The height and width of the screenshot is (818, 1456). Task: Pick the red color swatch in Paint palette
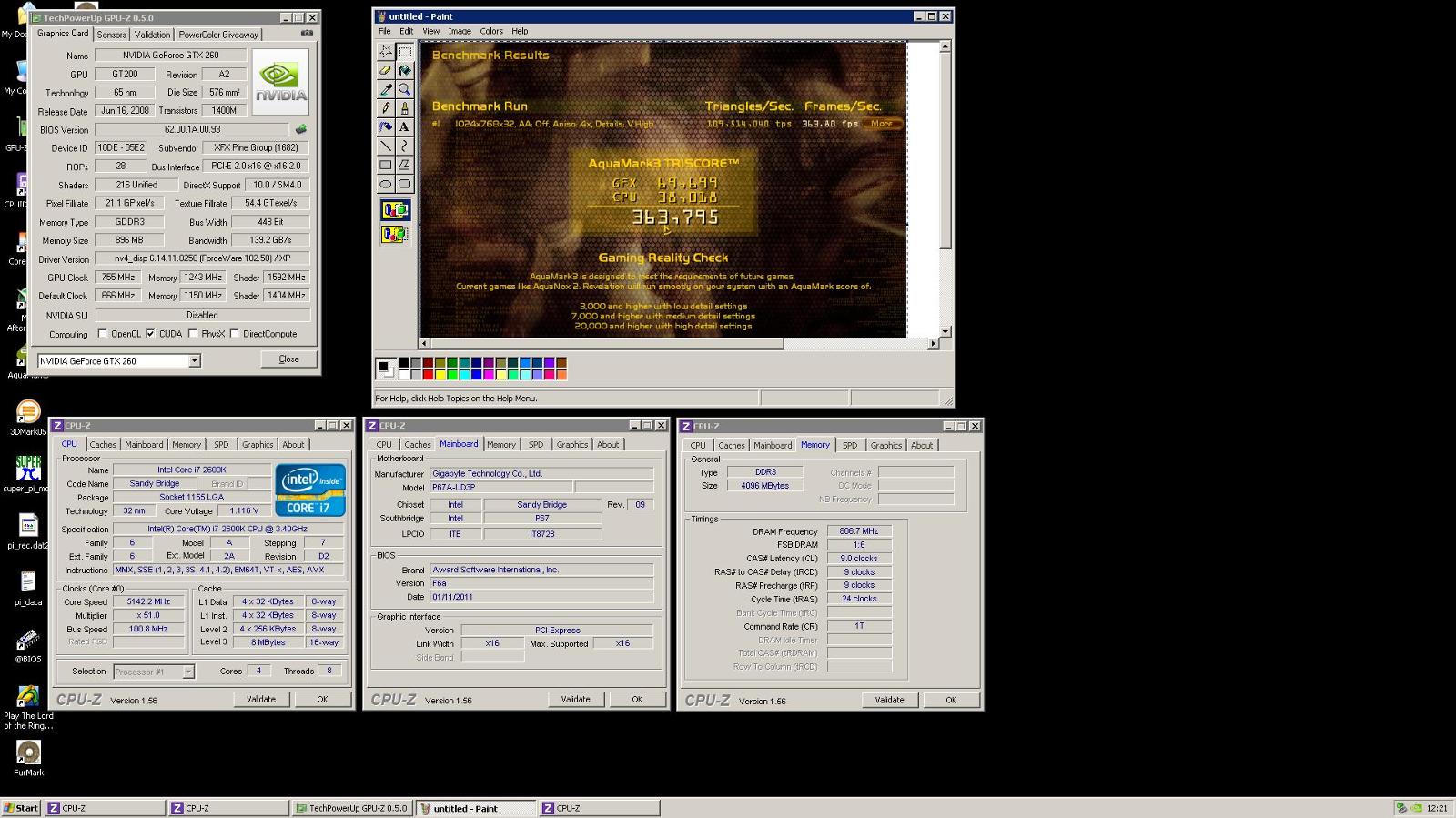(428, 375)
